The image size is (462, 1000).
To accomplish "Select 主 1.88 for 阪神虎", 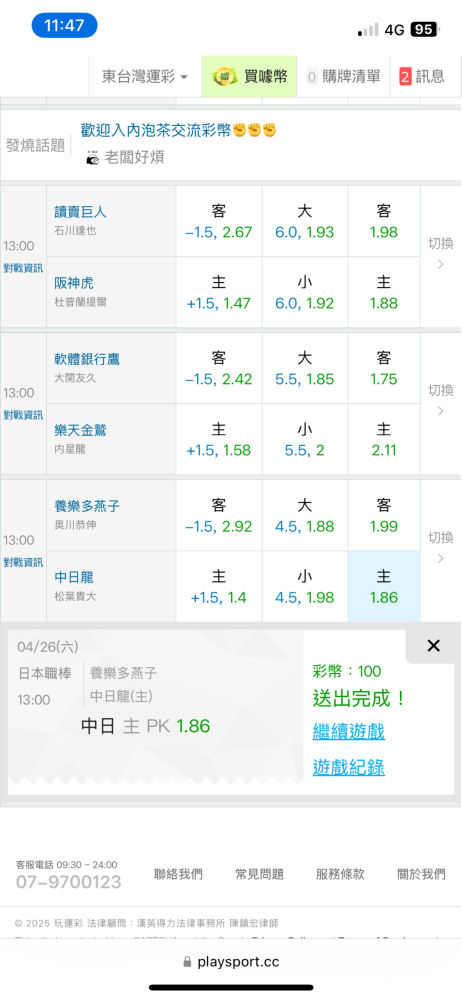I will [x=384, y=292].
